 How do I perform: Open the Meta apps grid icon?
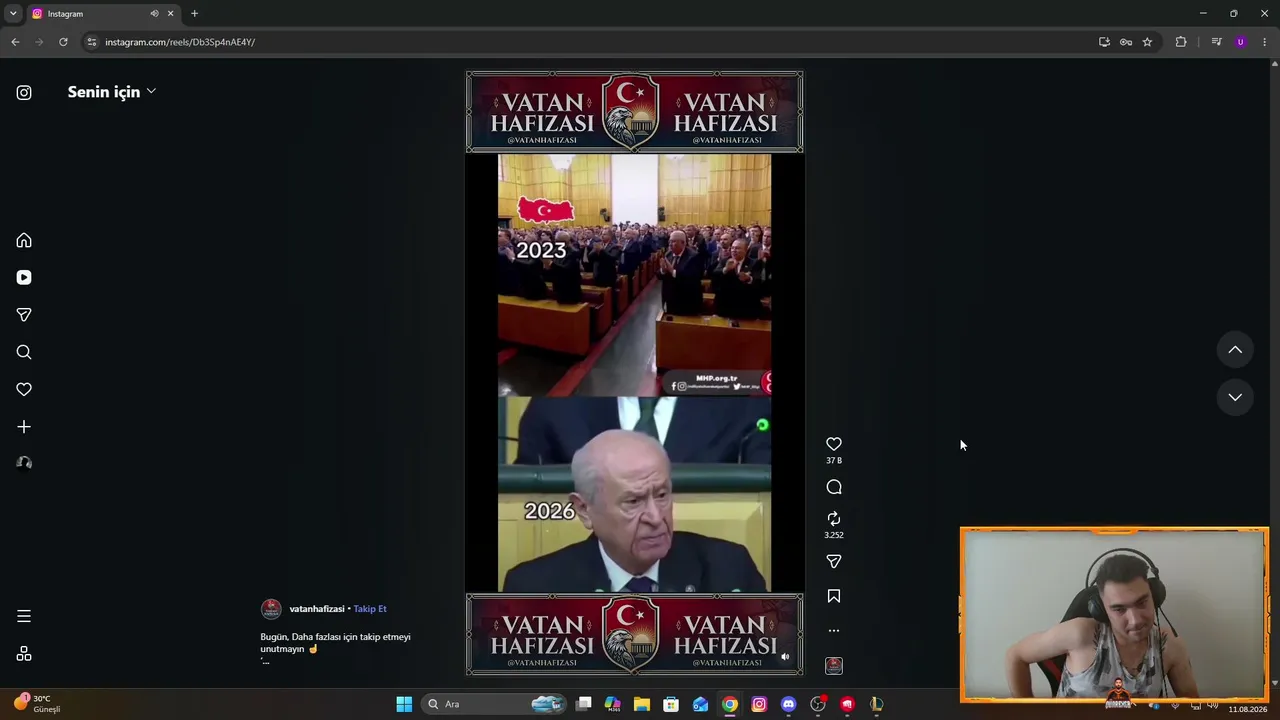pyautogui.click(x=24, y=654)
